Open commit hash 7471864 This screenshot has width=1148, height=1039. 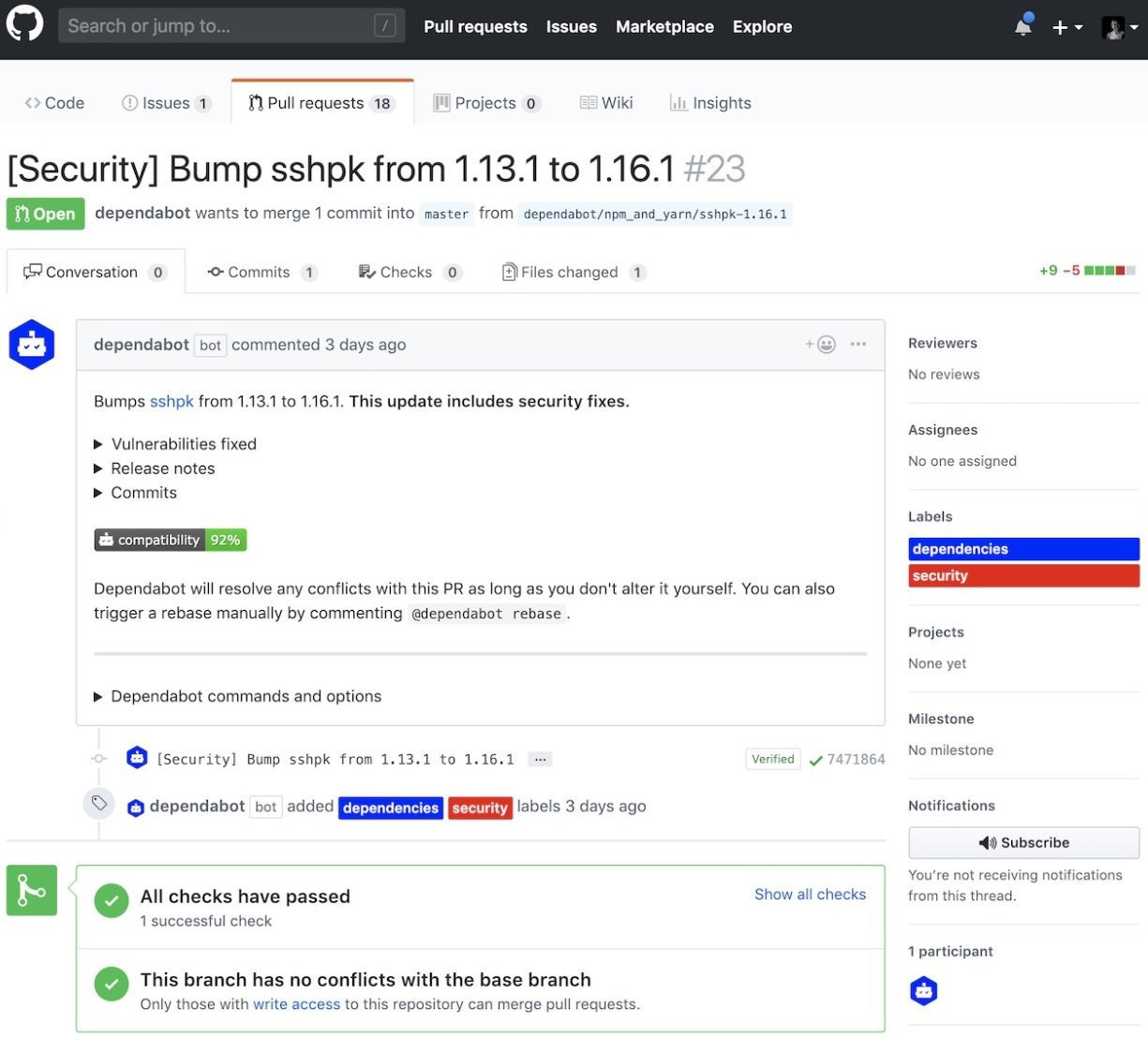click(856, 759)
